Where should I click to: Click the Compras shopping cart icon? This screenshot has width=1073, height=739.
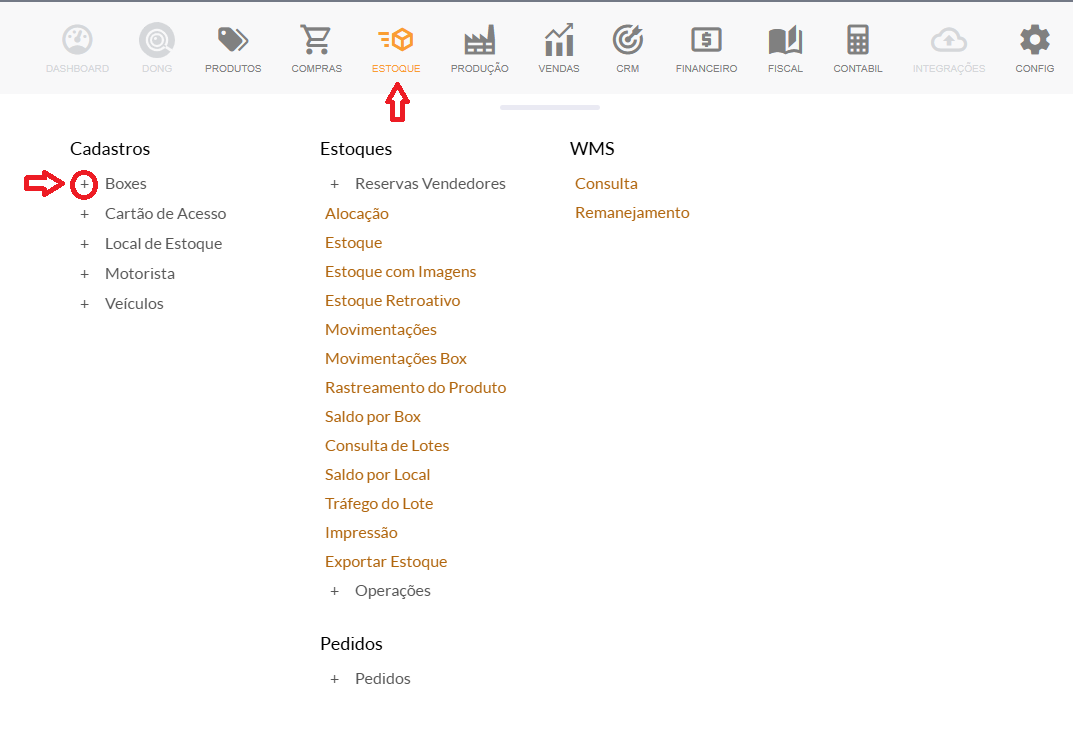point(316,41)
